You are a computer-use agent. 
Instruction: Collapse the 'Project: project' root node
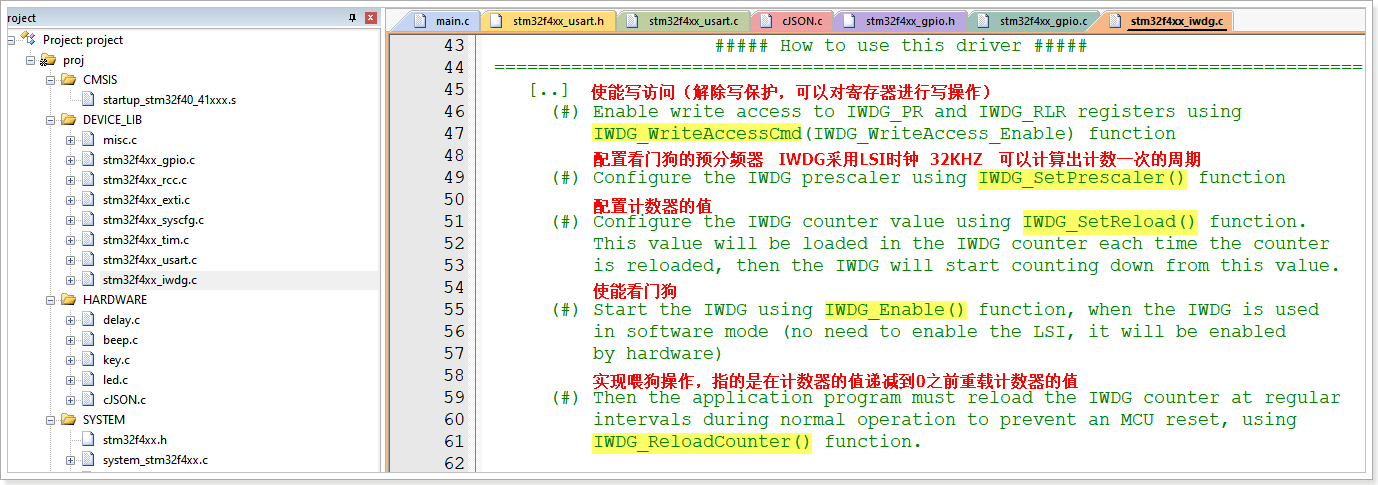(11, 40)
